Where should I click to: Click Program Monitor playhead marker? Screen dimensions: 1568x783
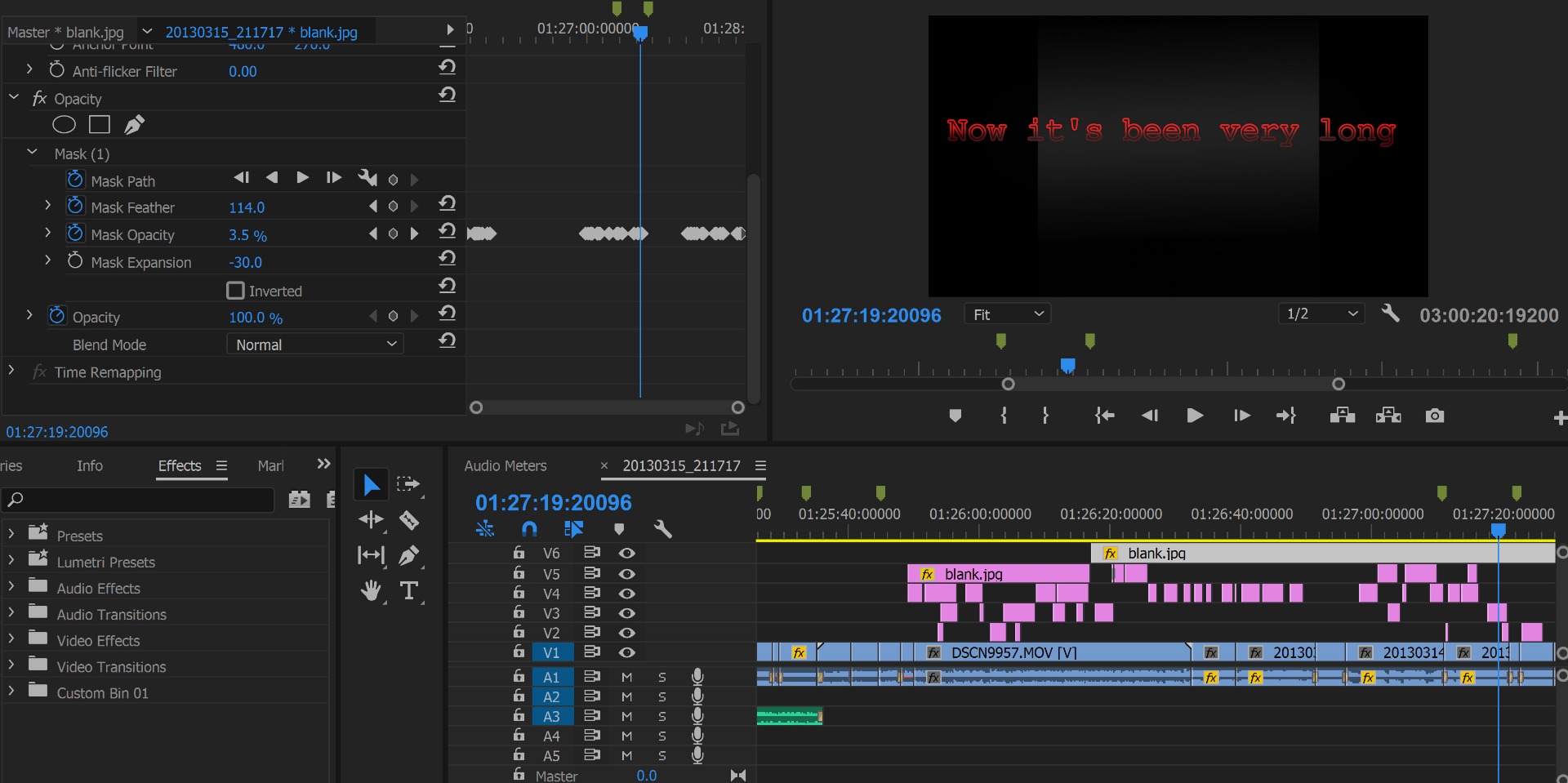tap(1067, 365)
